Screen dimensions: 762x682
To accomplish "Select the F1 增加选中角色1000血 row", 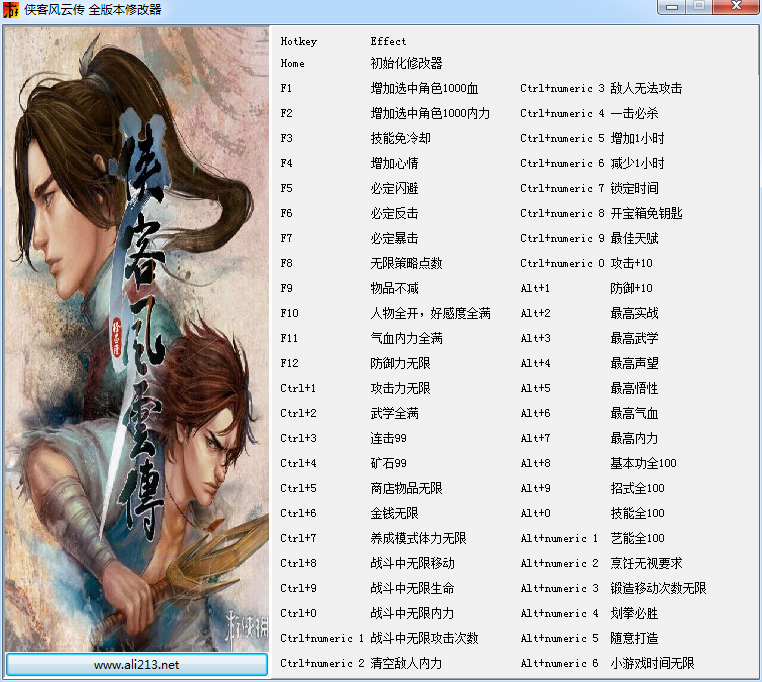I will (x=380, y=88).
